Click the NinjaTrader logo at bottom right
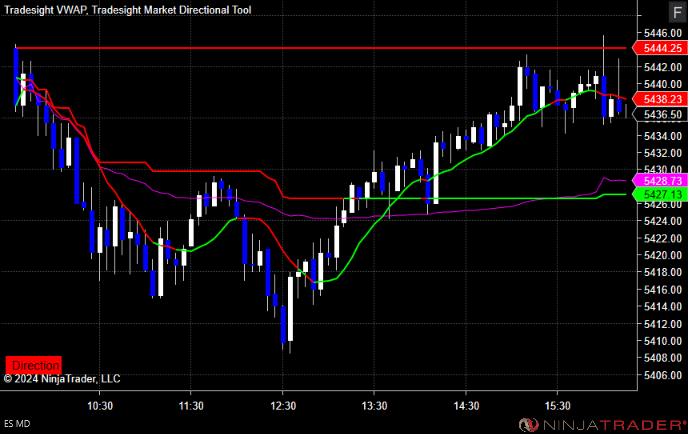Screen dimensions: 688x434 coord(602,425)
